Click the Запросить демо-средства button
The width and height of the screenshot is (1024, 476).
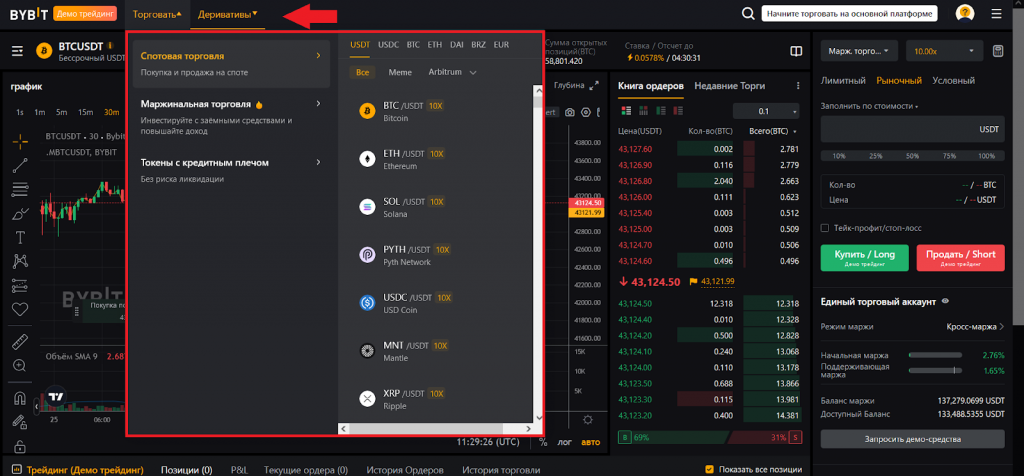point(911,439)
